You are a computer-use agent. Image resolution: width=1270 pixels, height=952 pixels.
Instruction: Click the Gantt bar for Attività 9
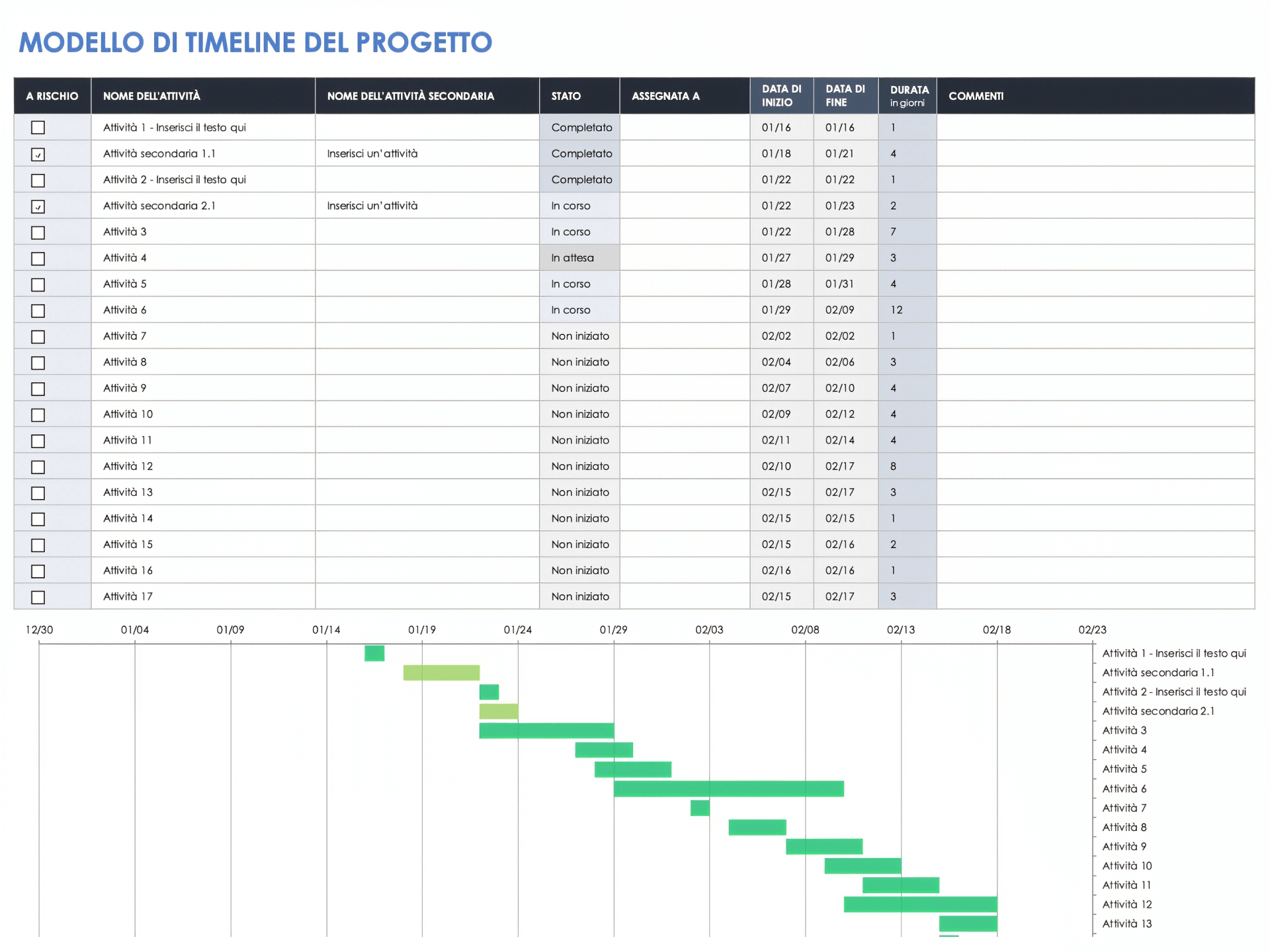point(824,846)
